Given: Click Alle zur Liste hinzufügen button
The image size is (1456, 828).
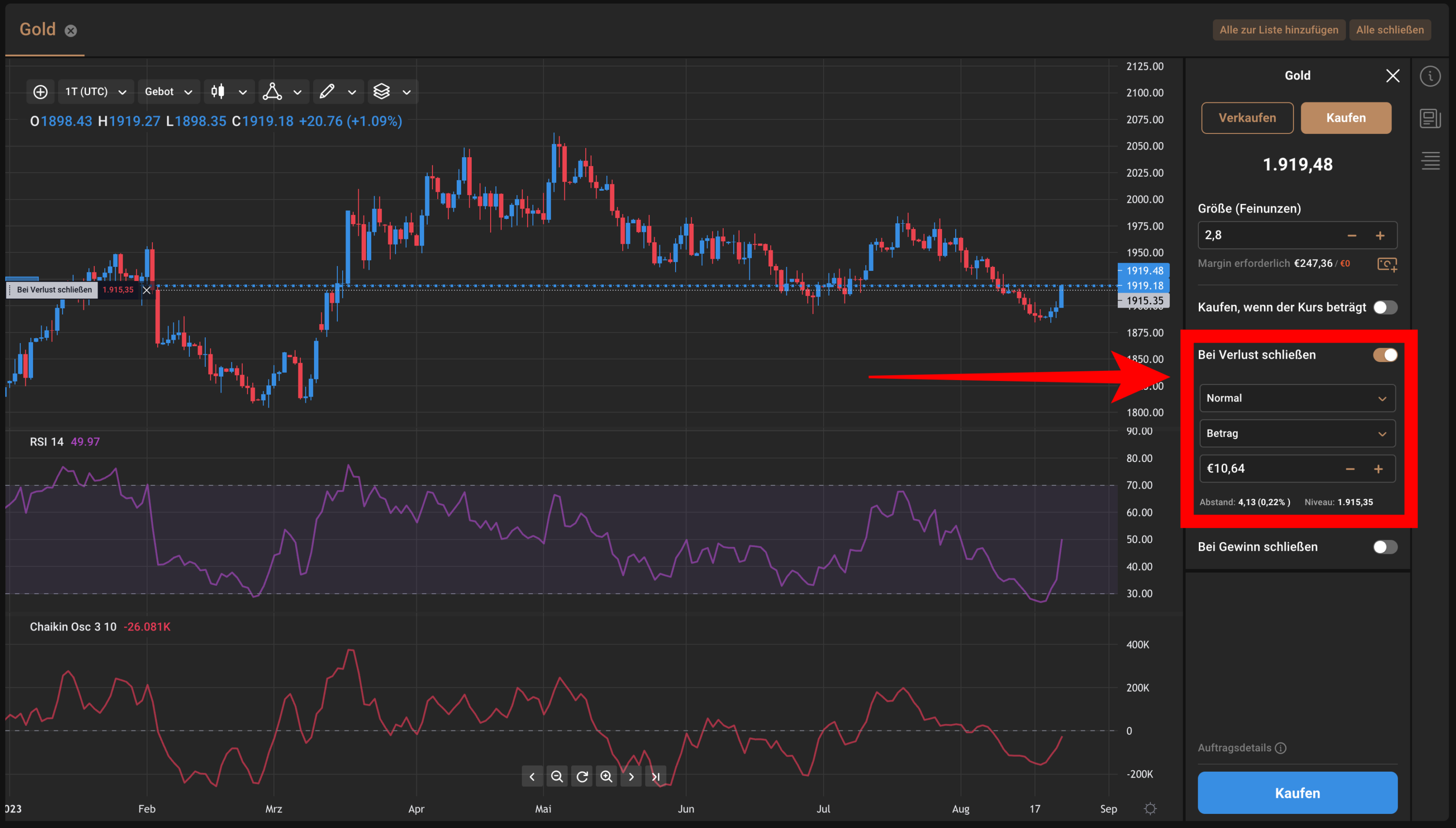Looking at the screenshot, I should click(1279, 30).
